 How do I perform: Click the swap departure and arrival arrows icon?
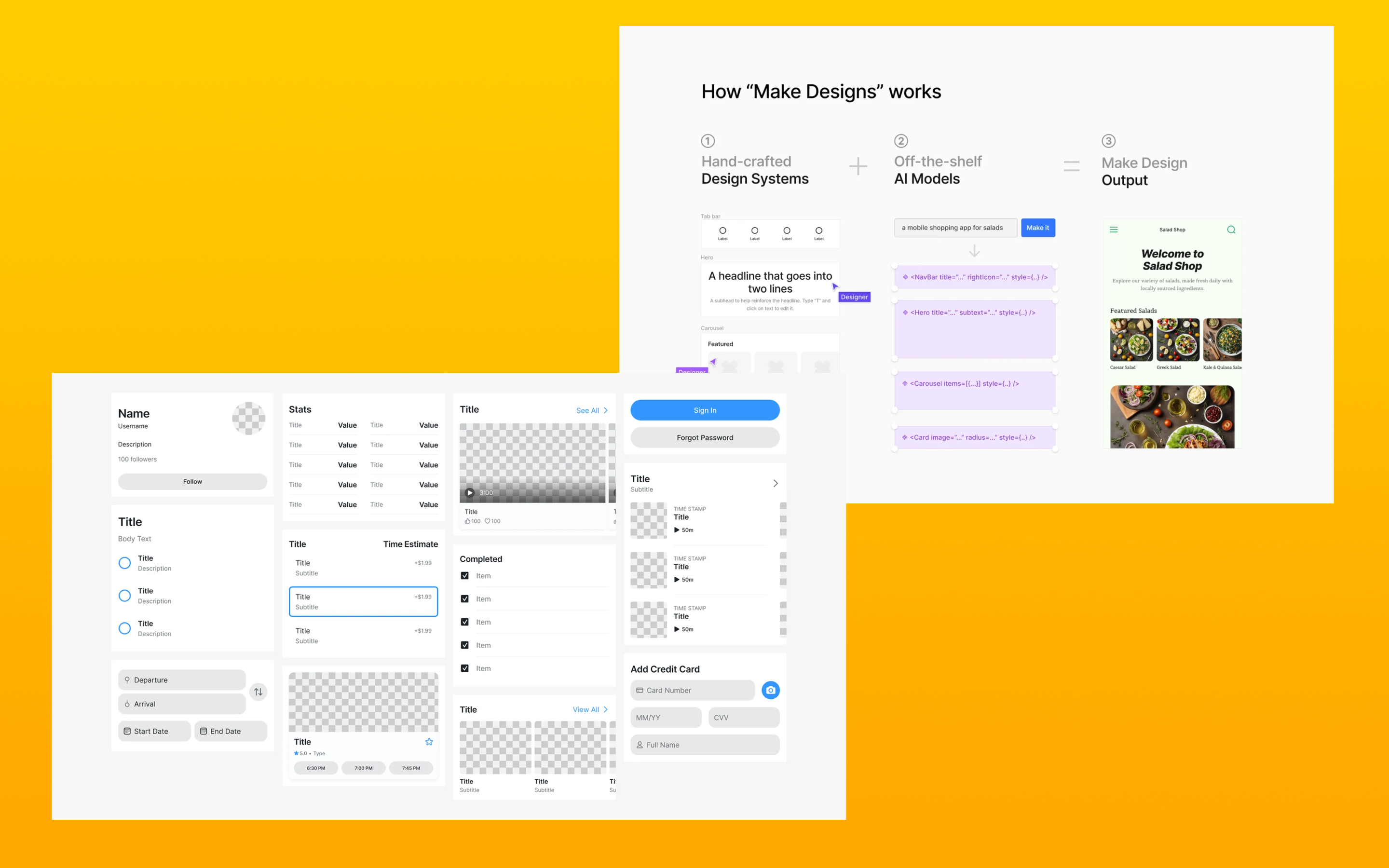[x=259, y=692]
